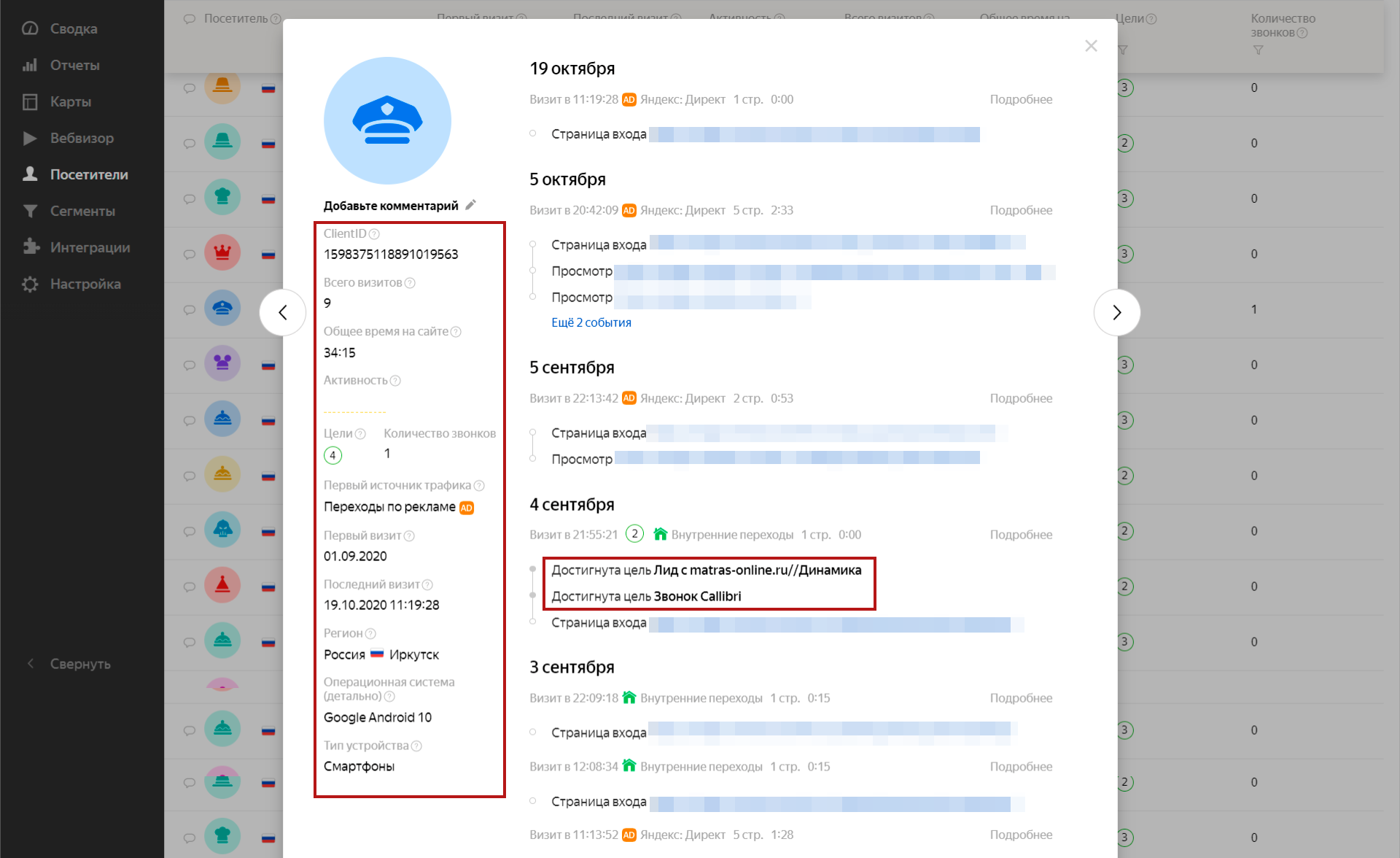
Task: Go to previous visitor with left arrow
Action: click(283, 312)
